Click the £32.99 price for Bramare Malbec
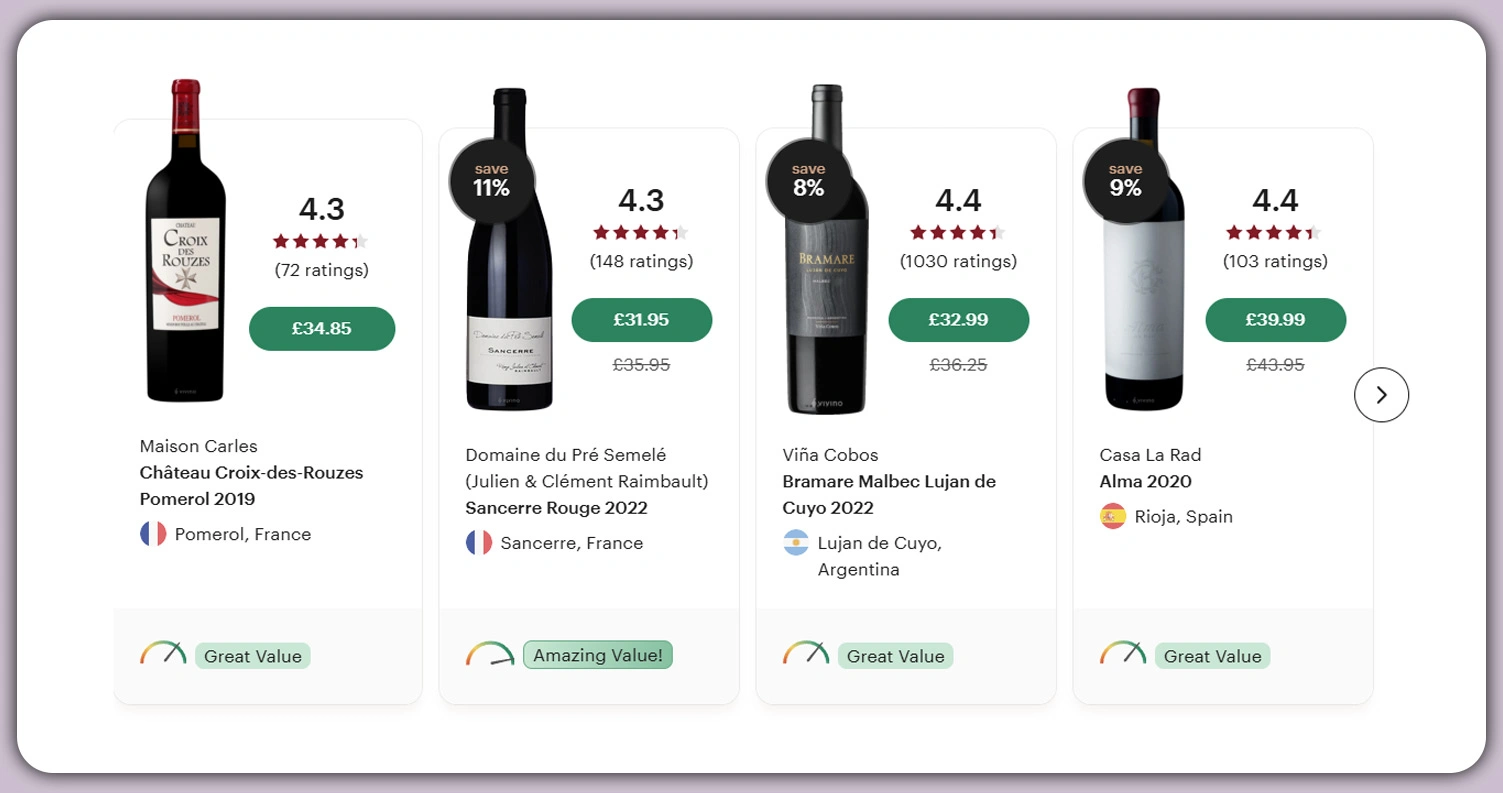Image resolution: width=1503 pixels, height=793 pixels. 958,320
